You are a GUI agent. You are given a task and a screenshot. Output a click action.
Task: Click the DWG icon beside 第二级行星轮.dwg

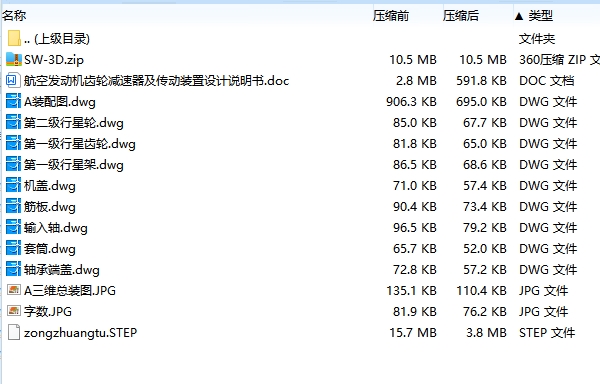click(13, 122)
